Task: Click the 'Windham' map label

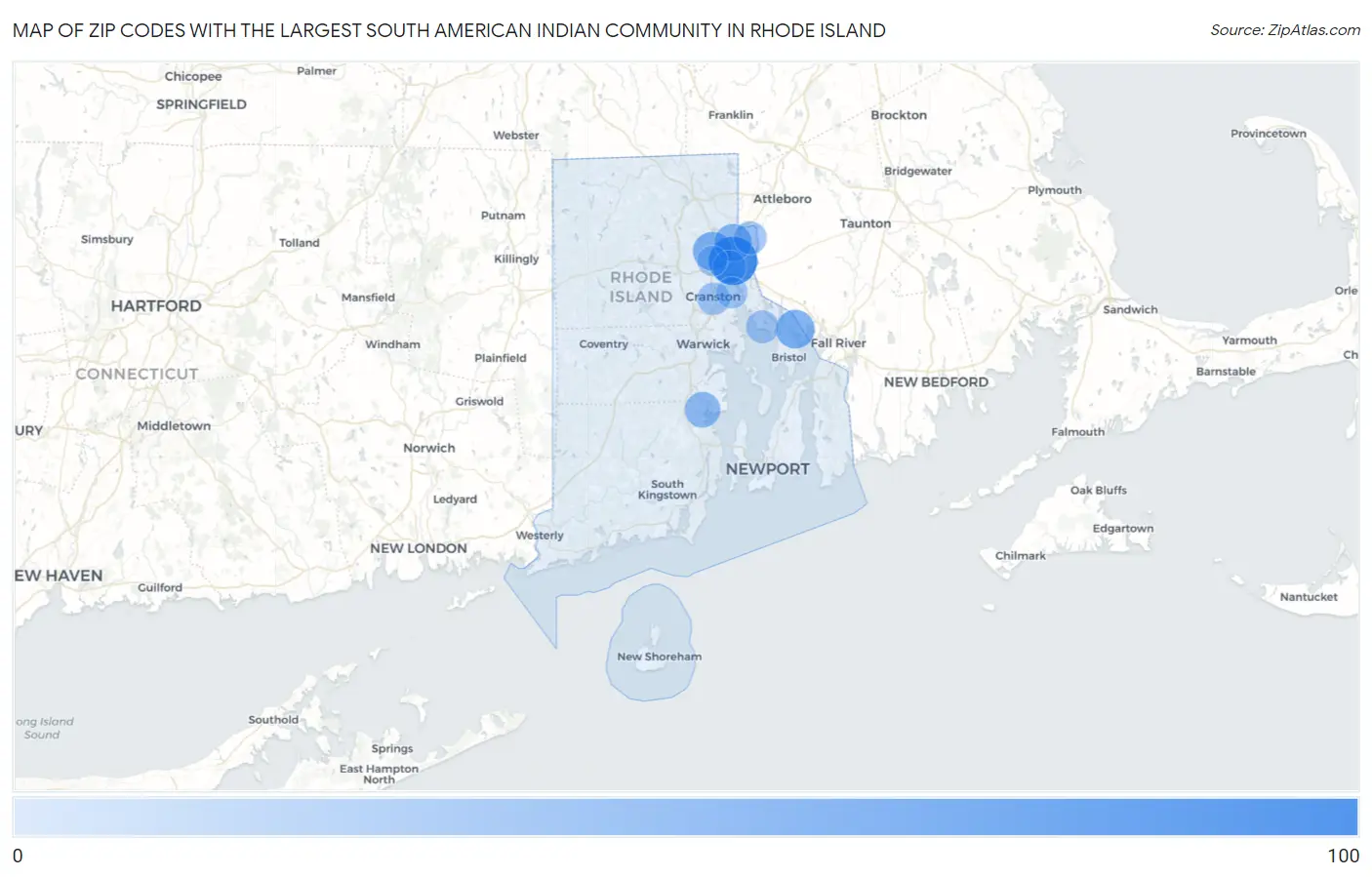Action: 392,344
